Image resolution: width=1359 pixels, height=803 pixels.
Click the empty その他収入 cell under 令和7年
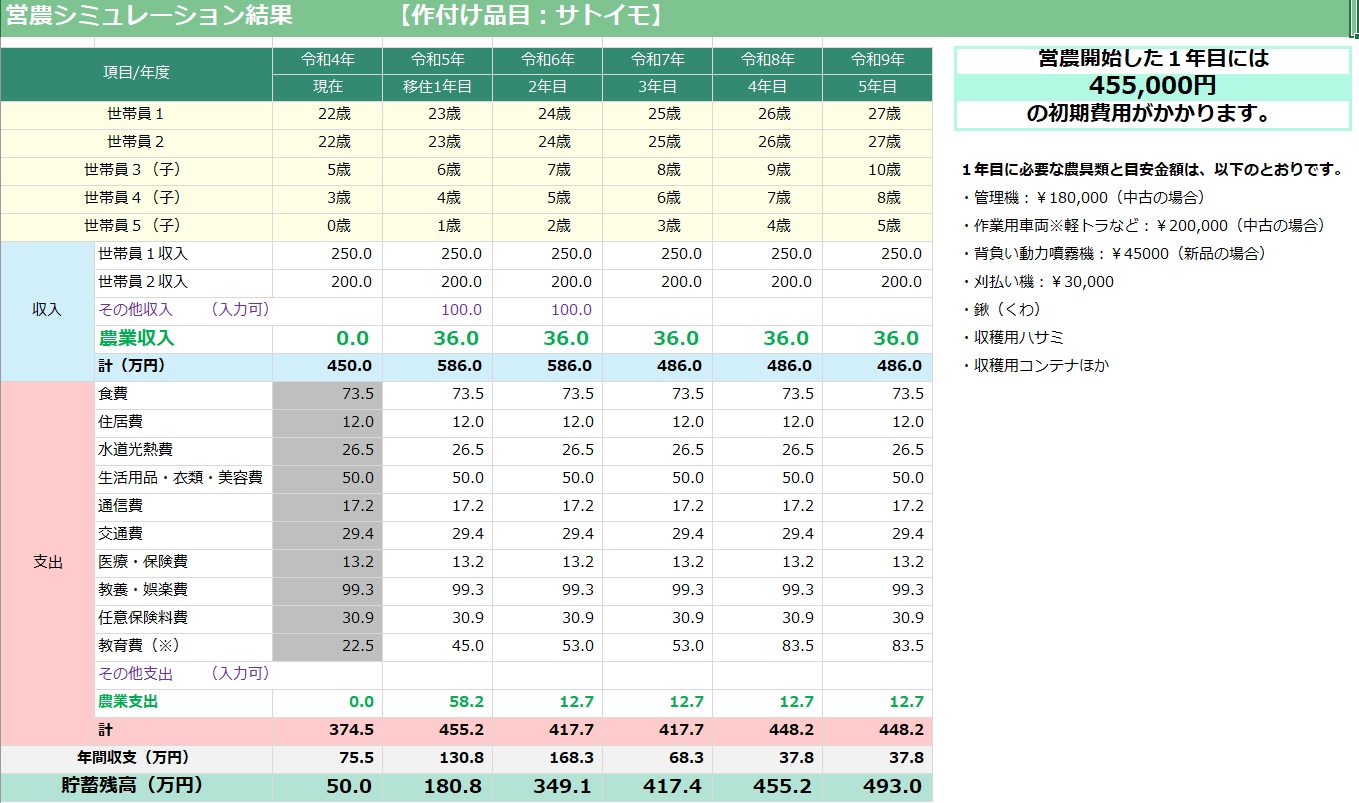pos(657,310)
